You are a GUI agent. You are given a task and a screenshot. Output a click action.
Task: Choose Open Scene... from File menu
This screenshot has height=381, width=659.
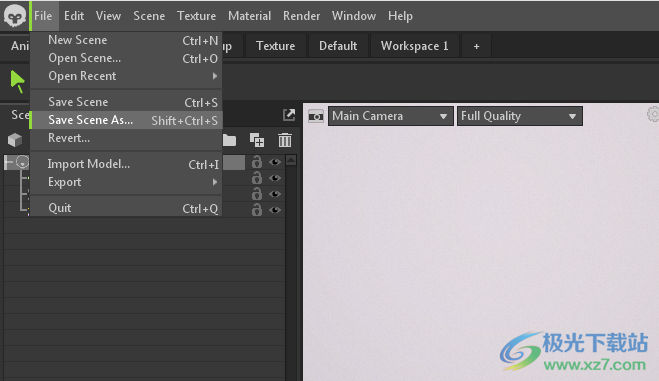tap(126, 58)
